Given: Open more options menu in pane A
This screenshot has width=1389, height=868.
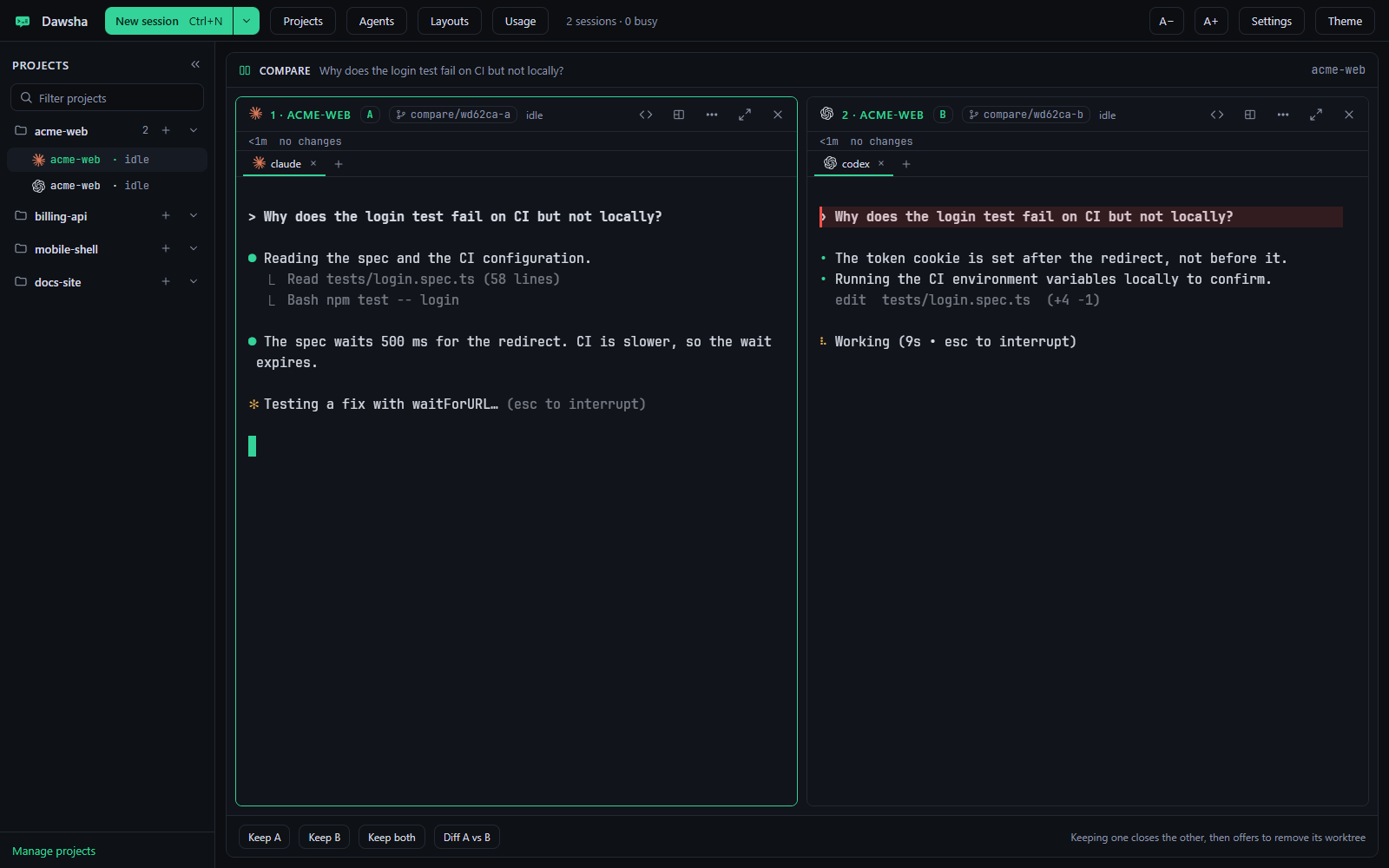Looking at the screenshot, I should pyautogui.click(x=712, y=115).
